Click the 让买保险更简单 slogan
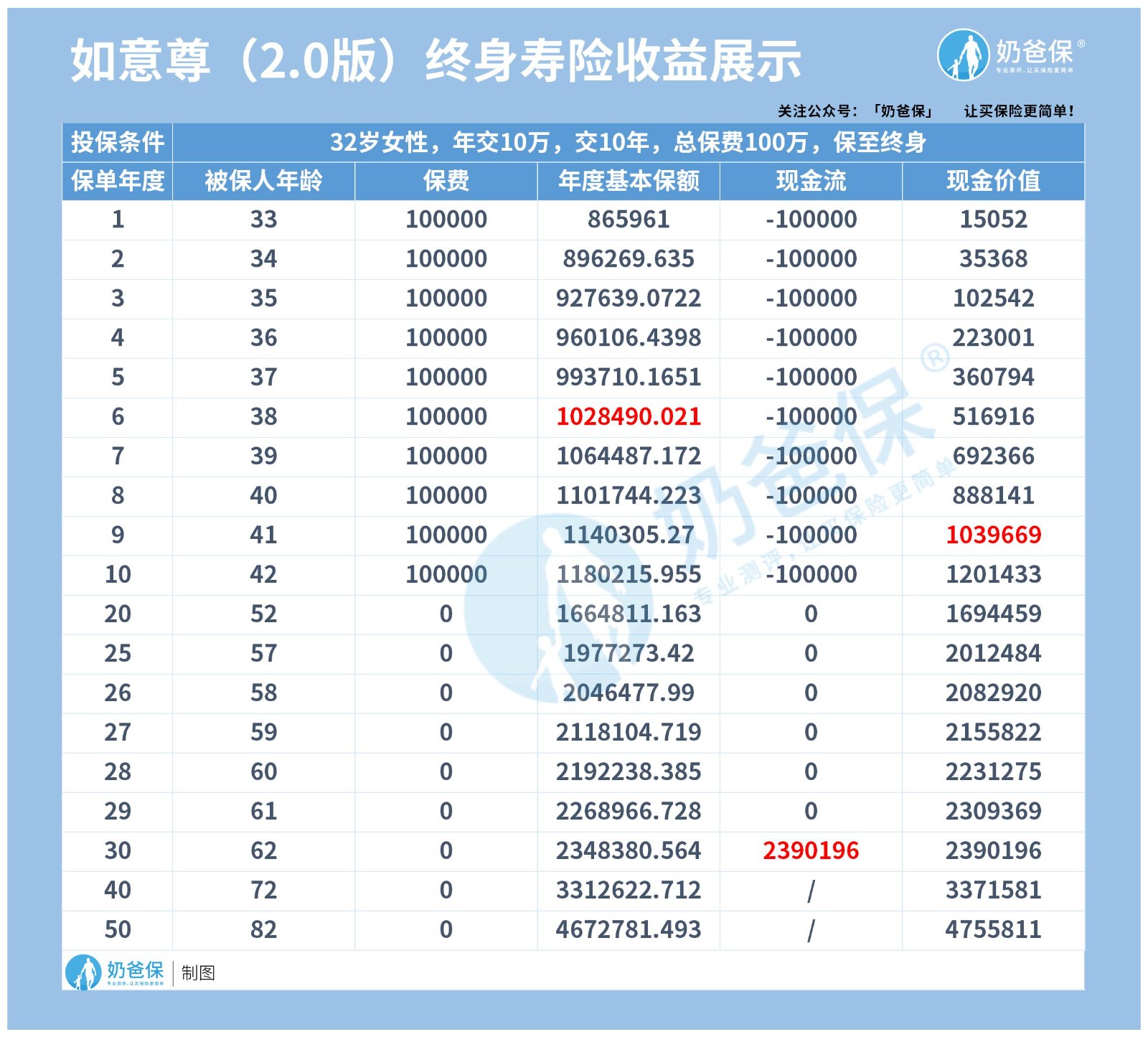 click(x=1019, y=111)
